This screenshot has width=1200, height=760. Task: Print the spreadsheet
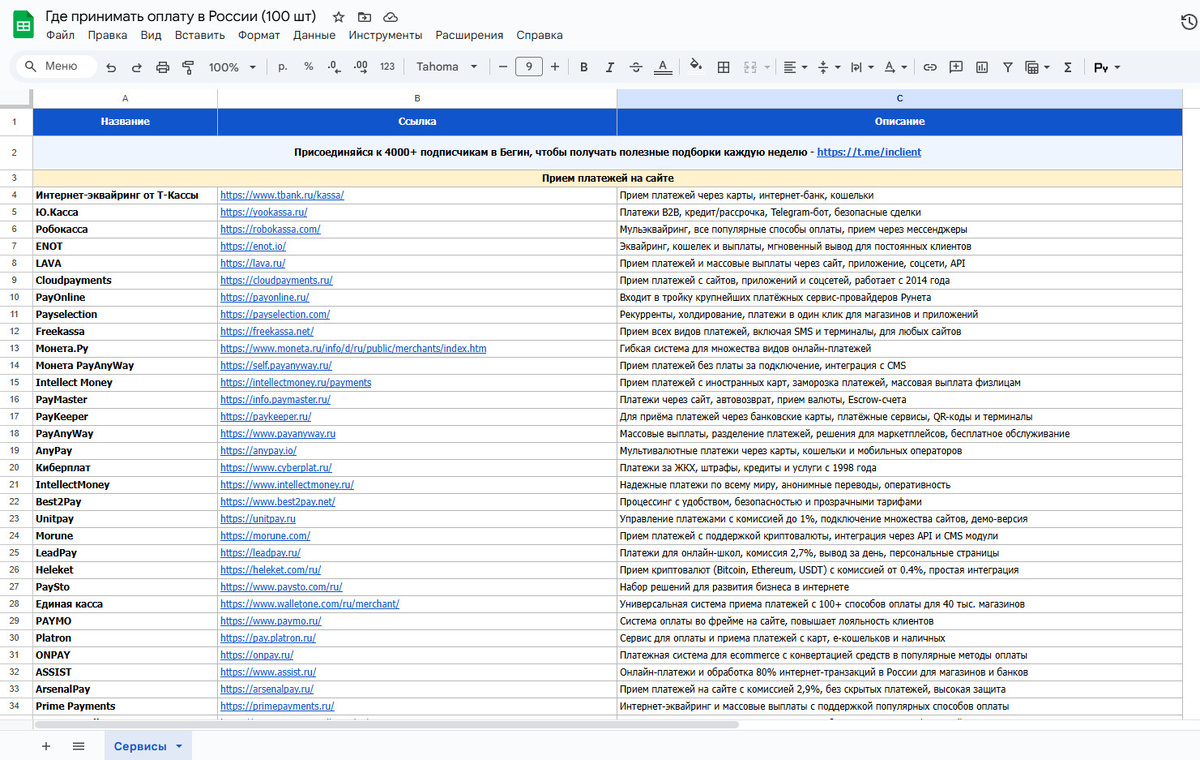pos(162,67)
